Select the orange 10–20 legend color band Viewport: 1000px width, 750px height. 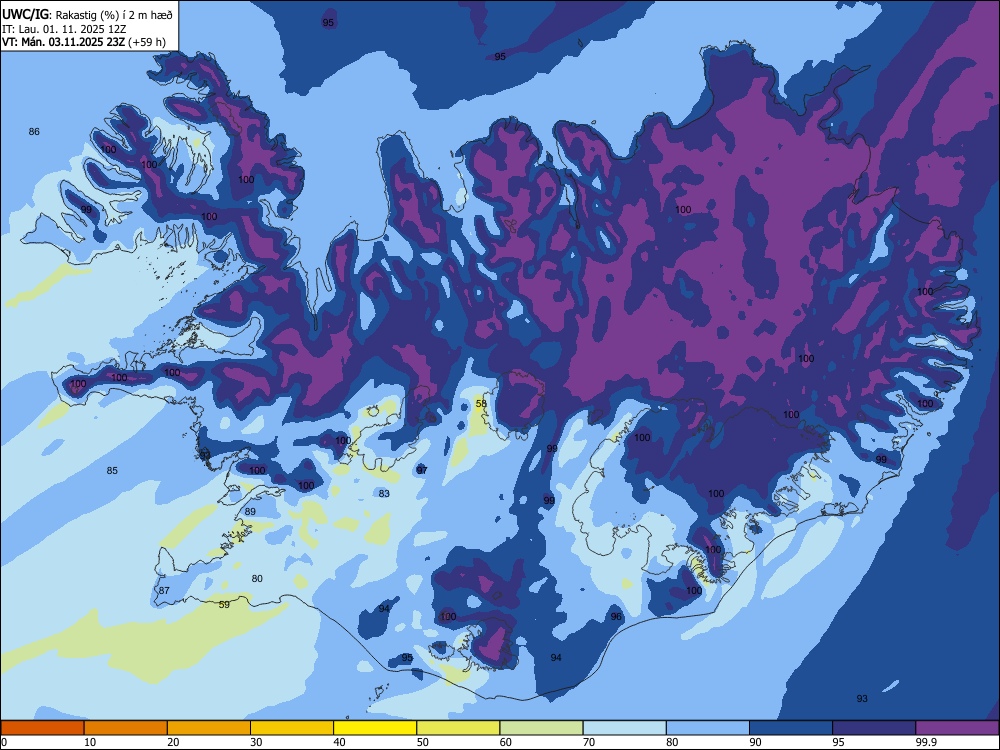(x=126, y=728)
